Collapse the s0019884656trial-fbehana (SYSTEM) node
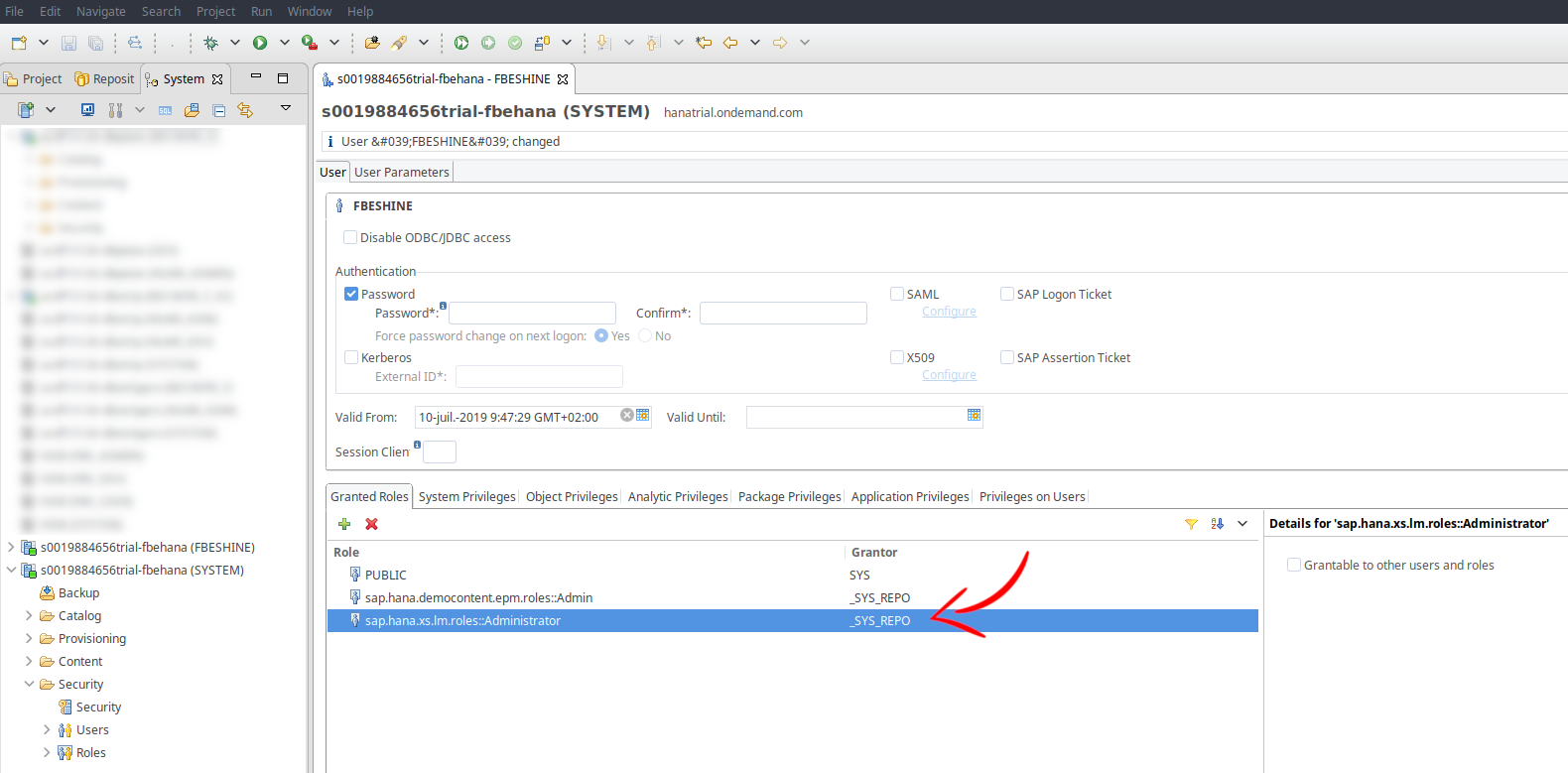Image resolution: width=1568 pixels, height=773 pixels. pos(11,570)
